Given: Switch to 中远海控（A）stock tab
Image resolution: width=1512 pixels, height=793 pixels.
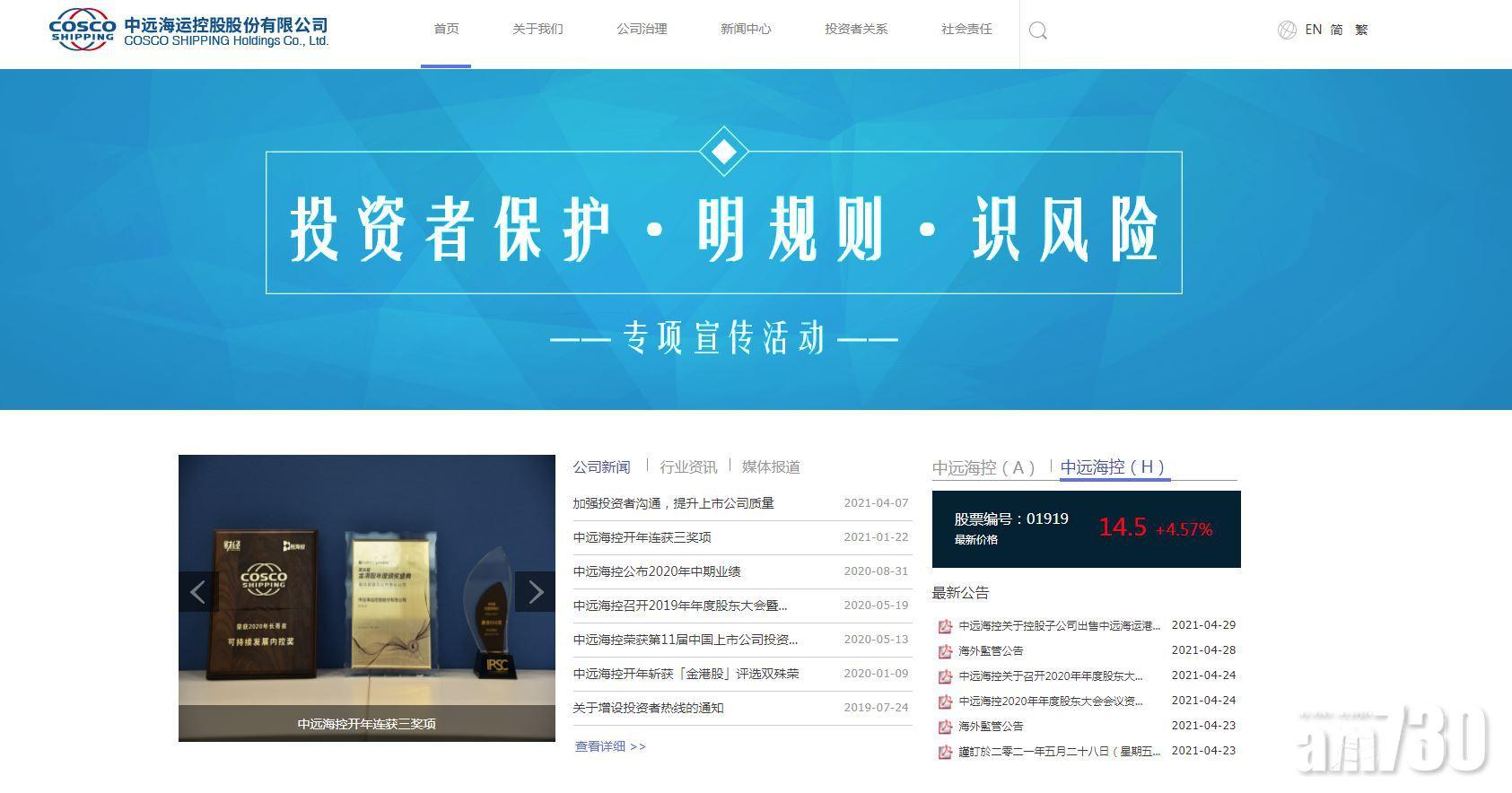Looking at the screenshot, I should 984,467.
